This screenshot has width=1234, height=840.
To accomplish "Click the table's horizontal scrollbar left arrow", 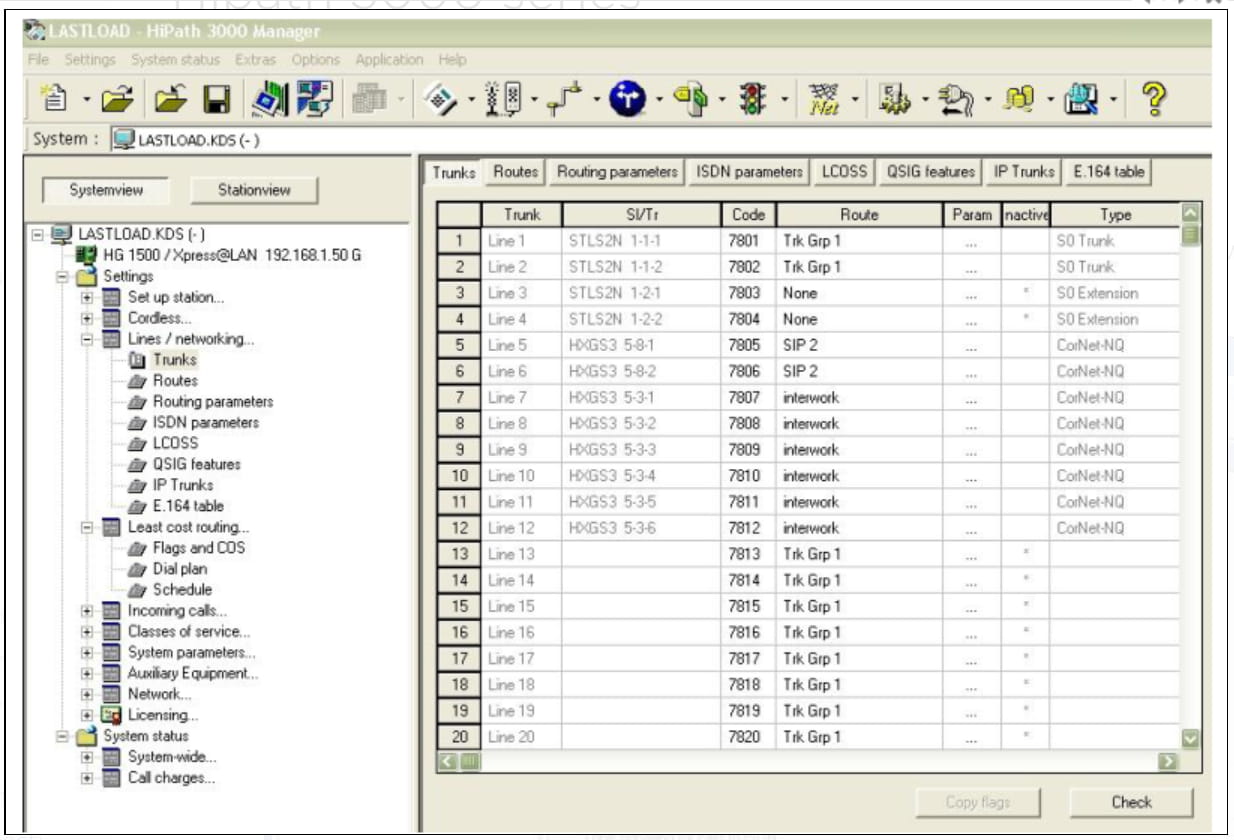I will 449,762.
